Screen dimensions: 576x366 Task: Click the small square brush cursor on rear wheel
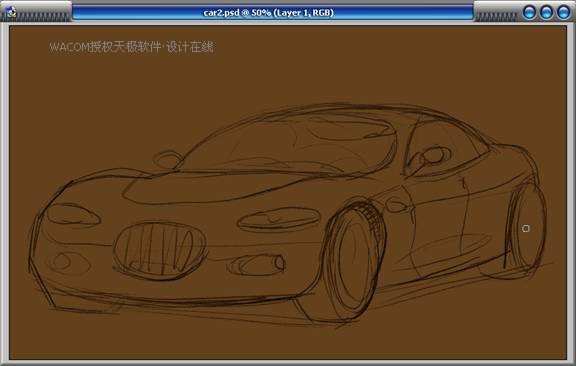526,229
